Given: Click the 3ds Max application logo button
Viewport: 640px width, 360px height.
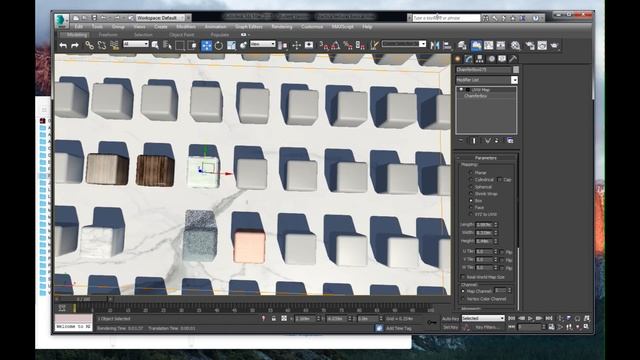Looking at the screenshot, I should [x=62, y=20].
